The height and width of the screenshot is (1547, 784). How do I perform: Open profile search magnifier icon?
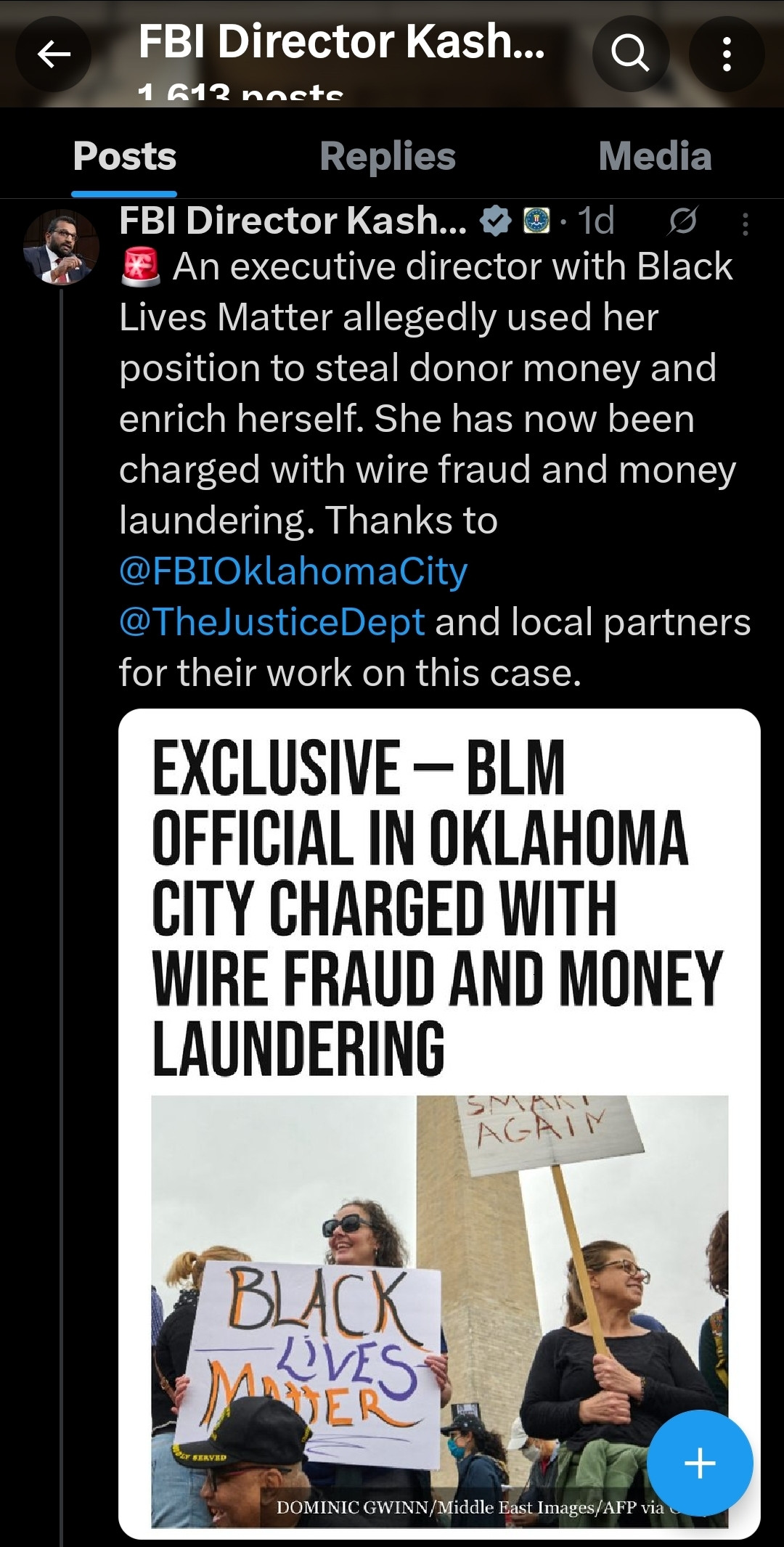630,54
